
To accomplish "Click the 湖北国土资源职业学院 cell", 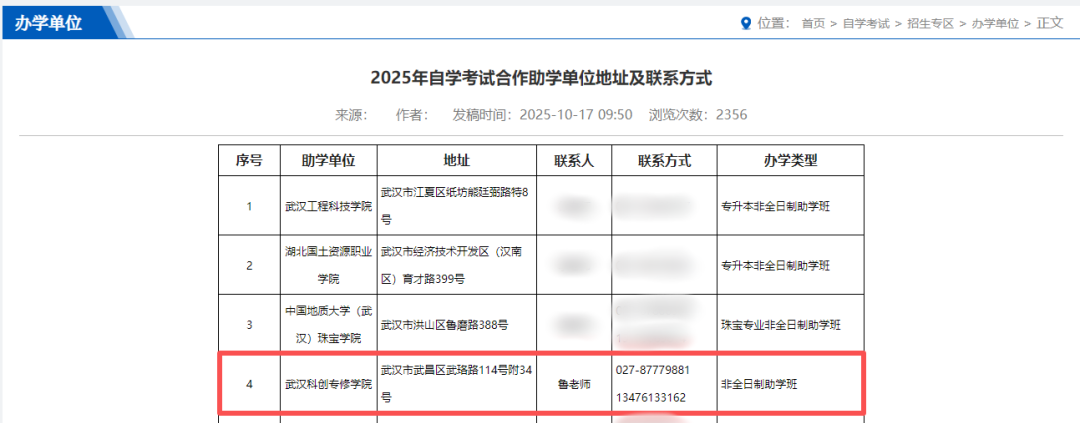I will (x=329, y=265).
